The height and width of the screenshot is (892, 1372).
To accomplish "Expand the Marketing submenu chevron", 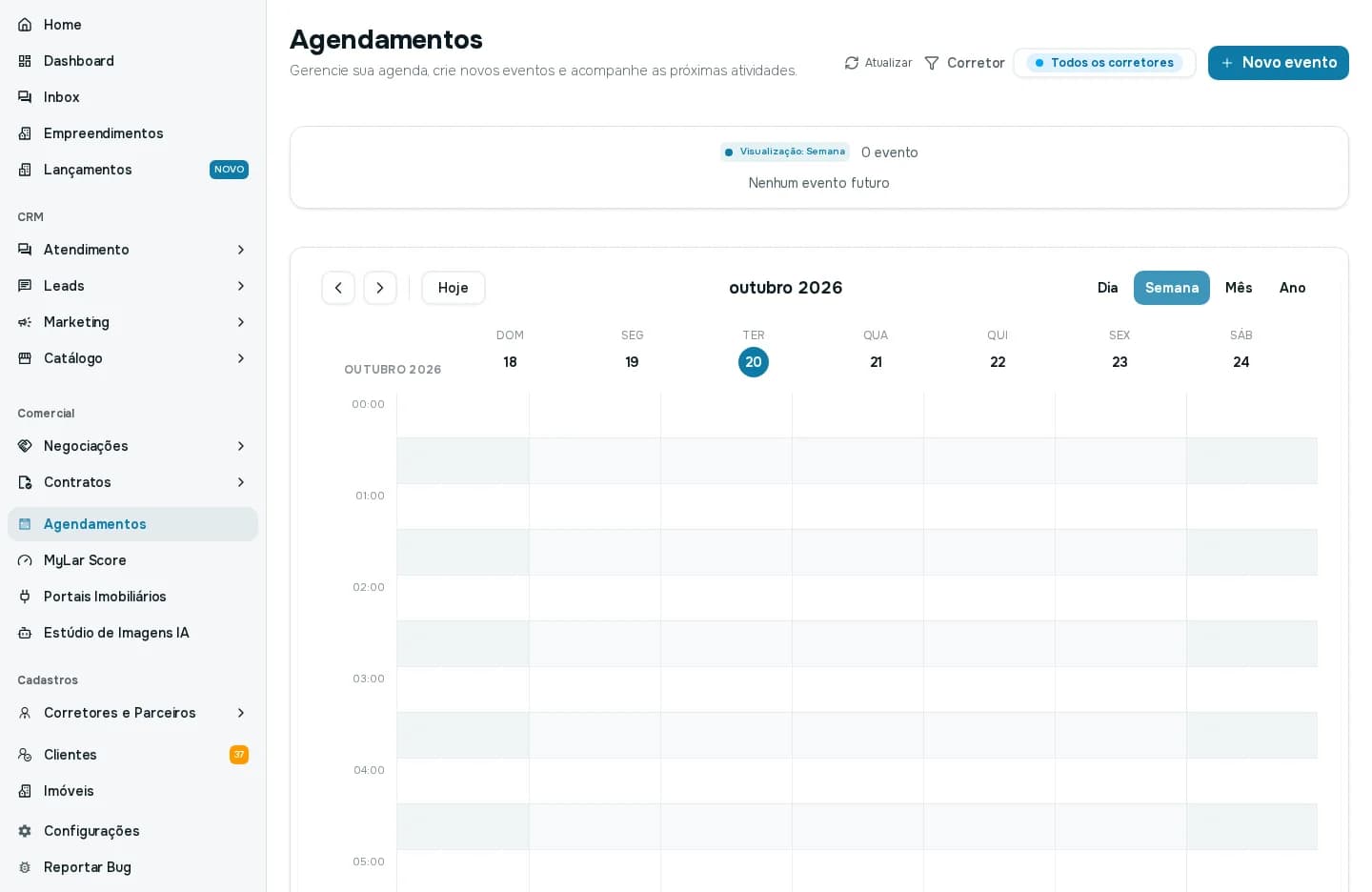I will pos(241,322).
